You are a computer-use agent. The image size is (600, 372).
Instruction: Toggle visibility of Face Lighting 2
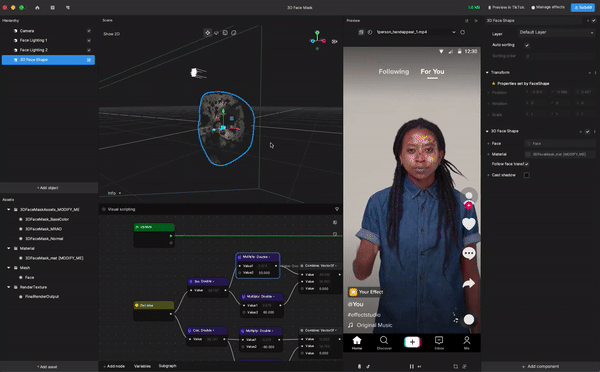pyautogui.click(x=89, y=50)
